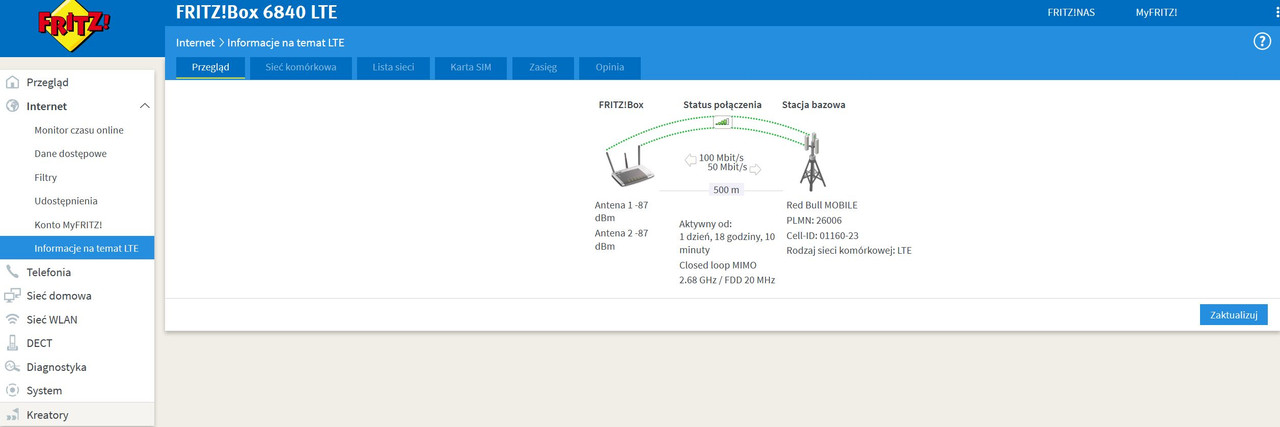The image size is (1280, 427).
Task: Click the house icon beside Przegląd
Action: pos(12,82)
